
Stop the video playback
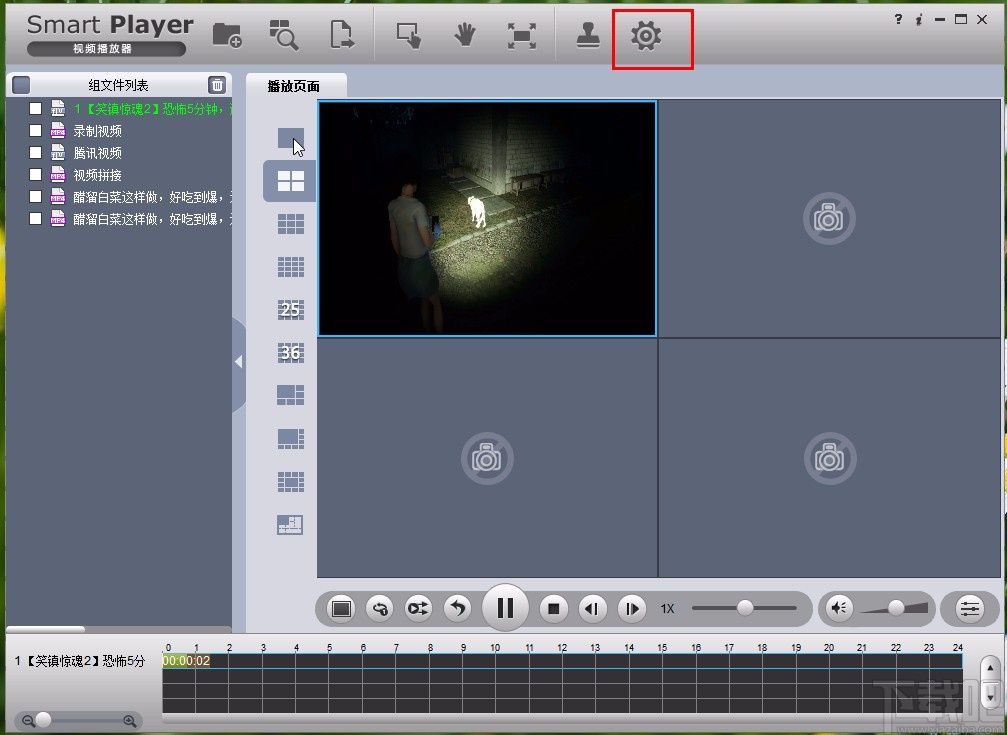[554, 608]
